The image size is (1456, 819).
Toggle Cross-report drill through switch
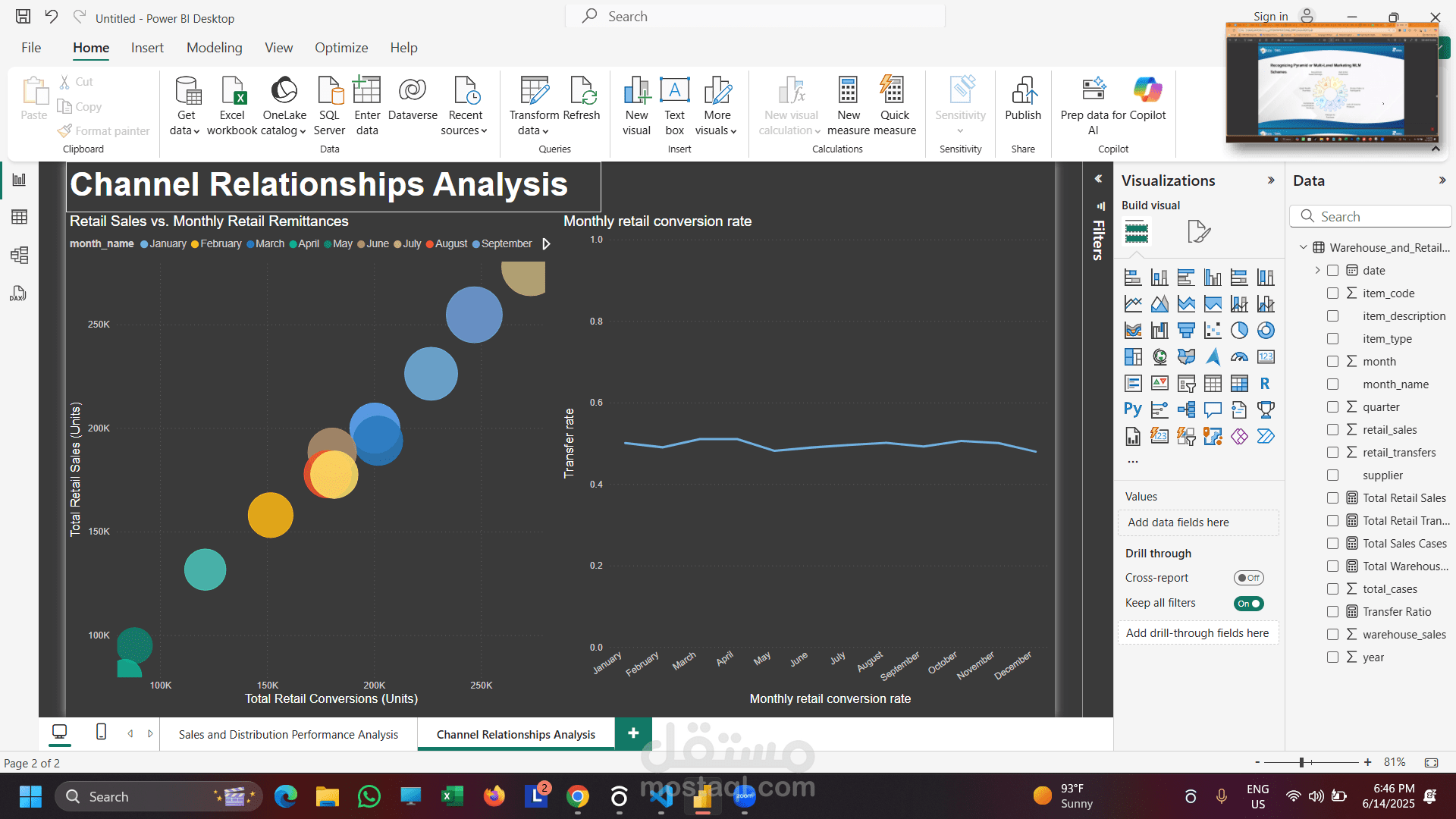(1248, 578)
